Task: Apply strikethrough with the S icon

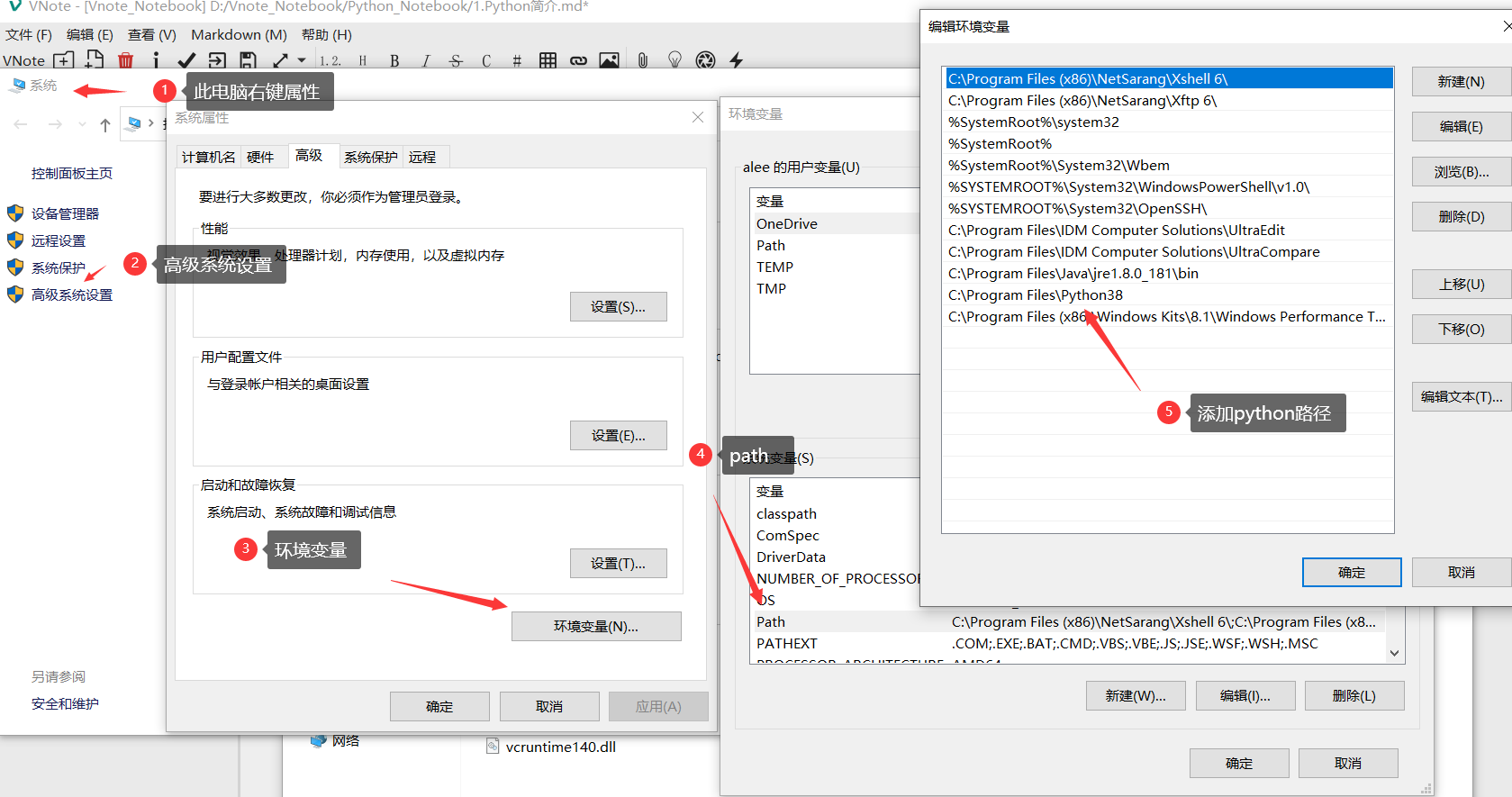Action: pyautogui.click(x=456, y=60)
